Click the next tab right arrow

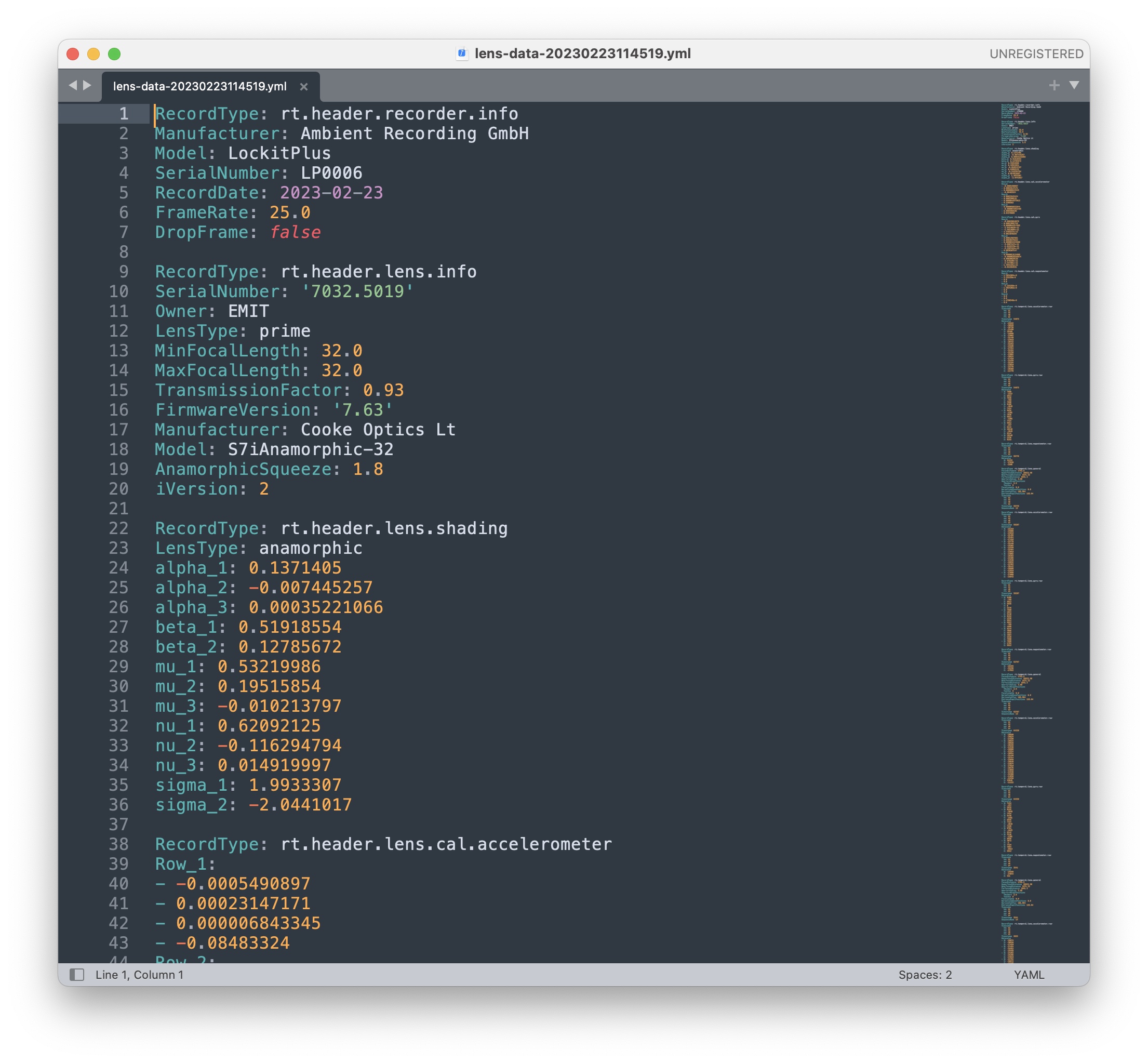coord(87,85)
